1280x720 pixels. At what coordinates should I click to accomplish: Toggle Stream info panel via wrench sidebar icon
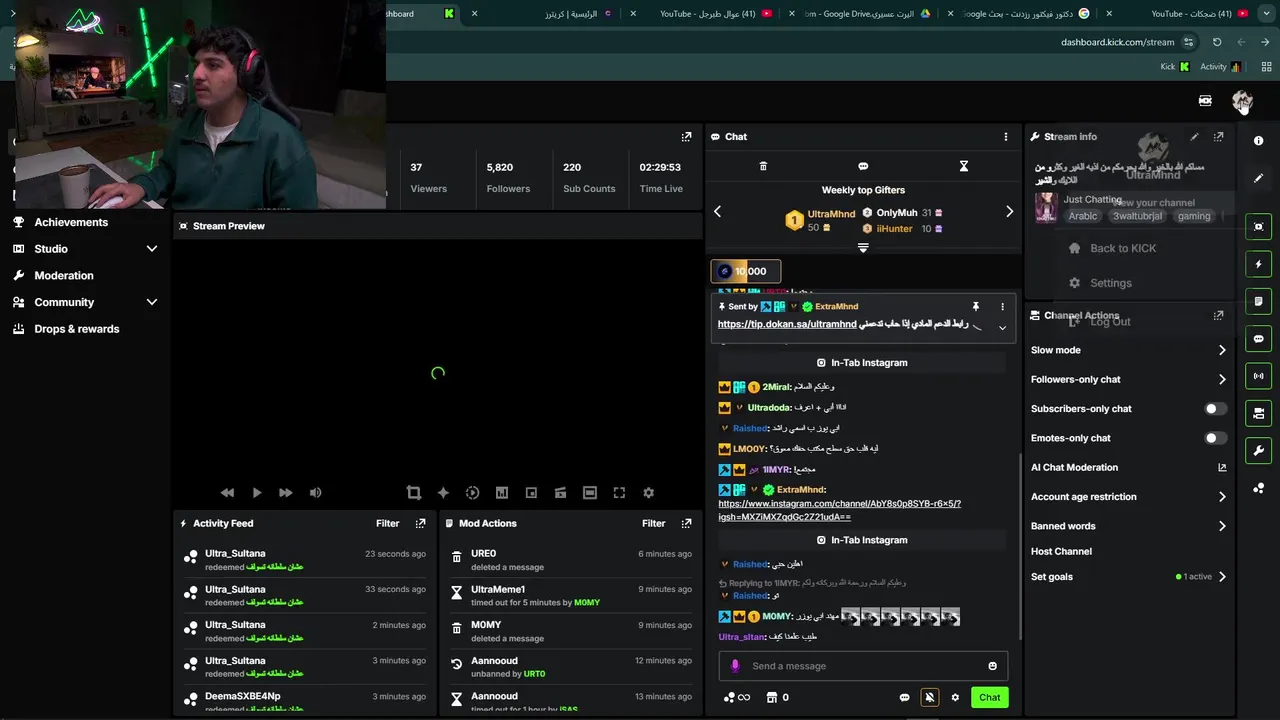click(1259, 451)
